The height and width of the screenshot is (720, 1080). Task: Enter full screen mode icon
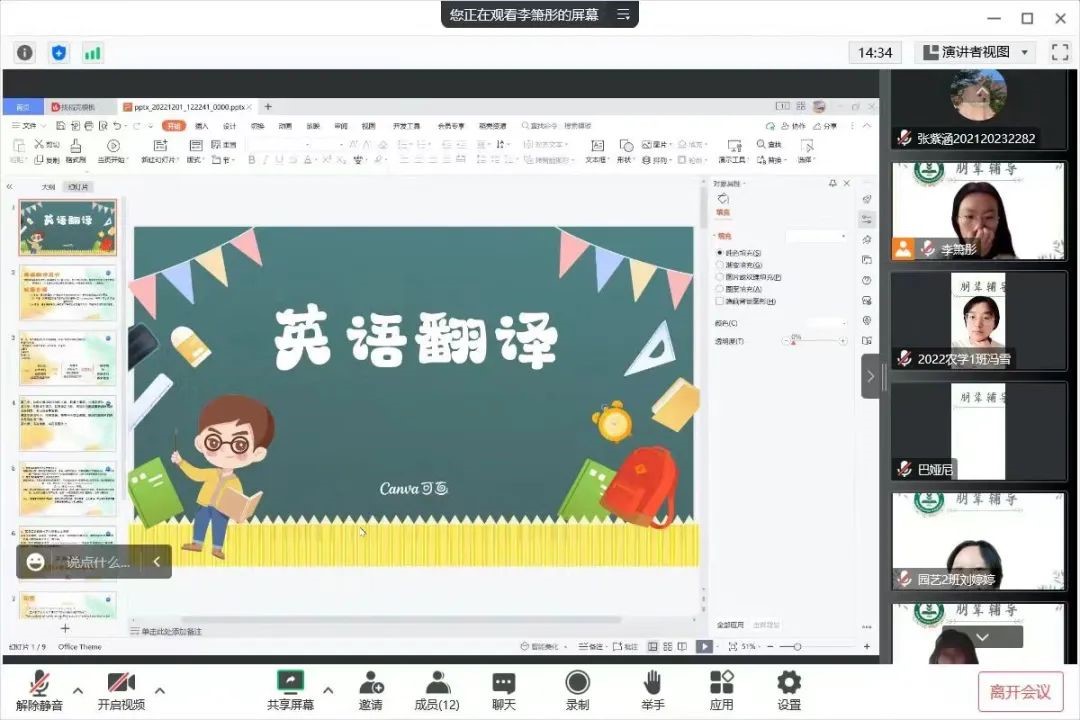[x=1059, y=53]
